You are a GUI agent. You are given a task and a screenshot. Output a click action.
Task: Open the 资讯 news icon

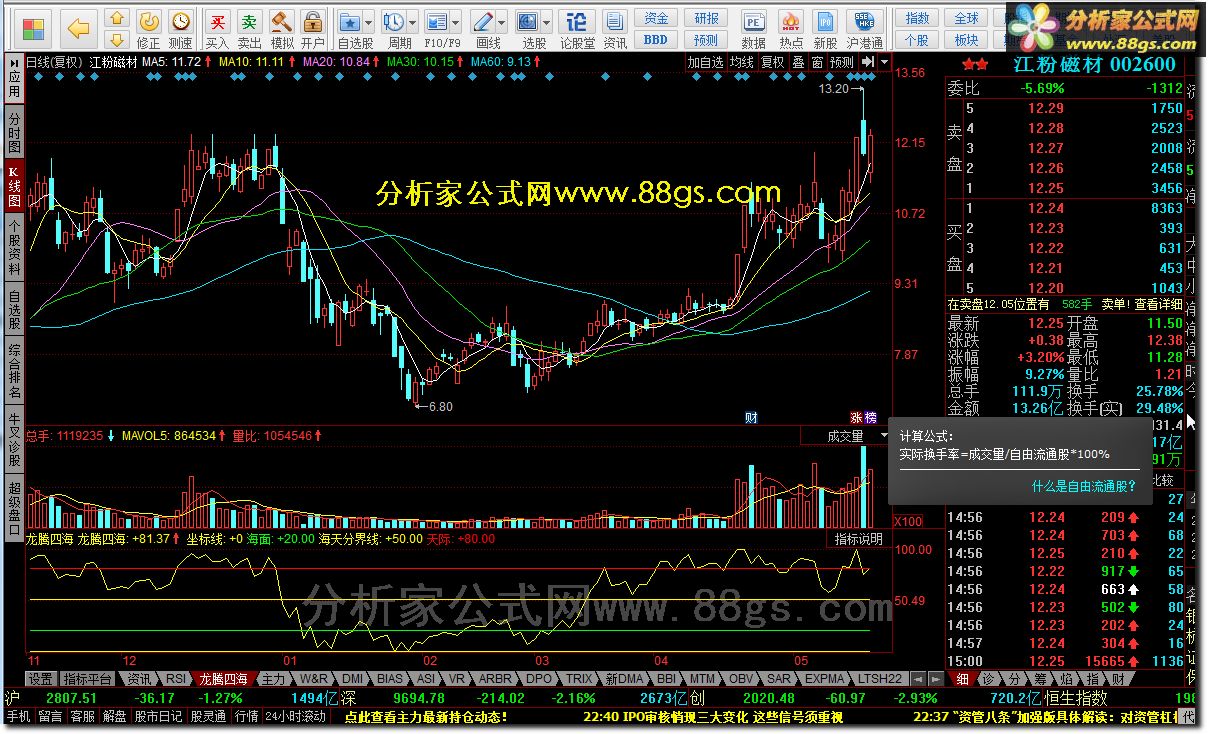tap(615, 28)
